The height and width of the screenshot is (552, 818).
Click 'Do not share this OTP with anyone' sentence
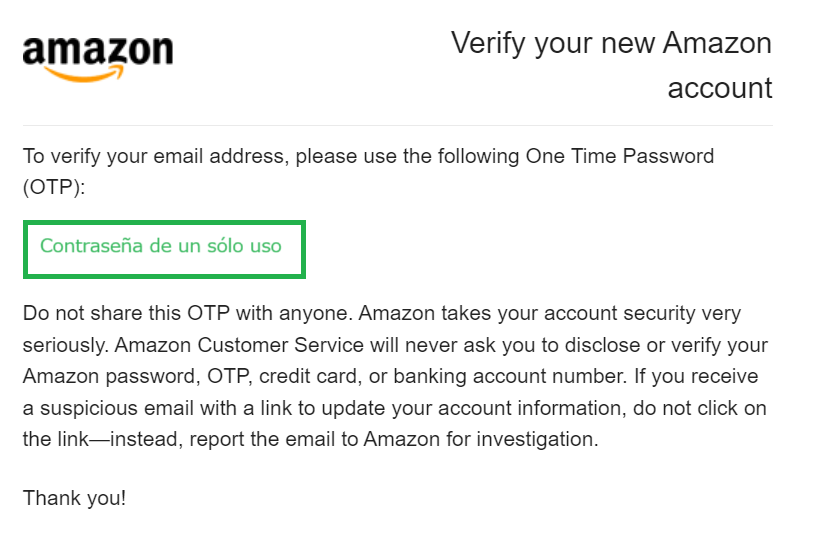(188, 313)
